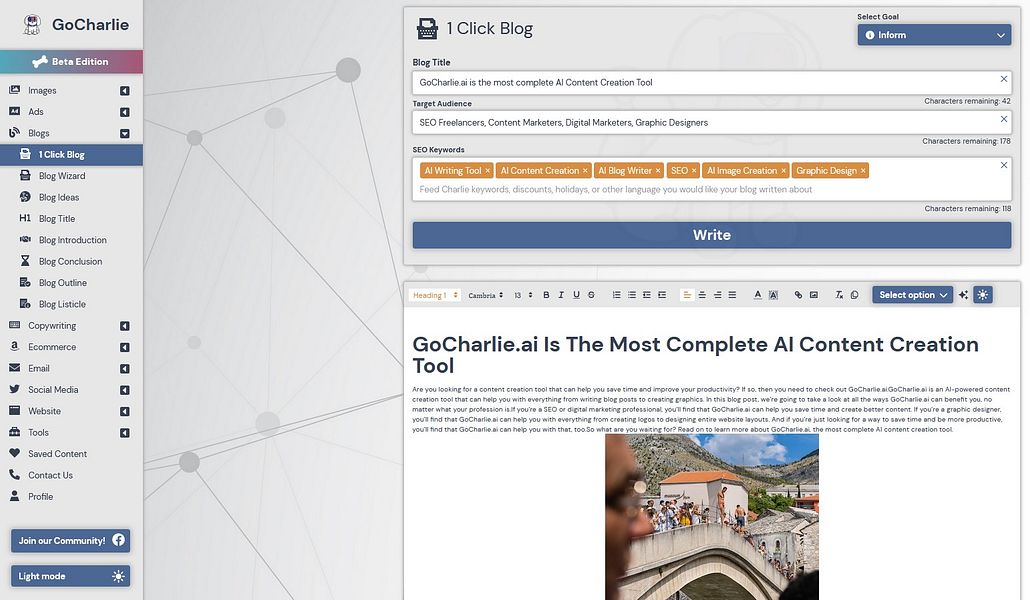Open the font size 13 dropdown
Screen dimensions: 1030x600
point(523,295)
